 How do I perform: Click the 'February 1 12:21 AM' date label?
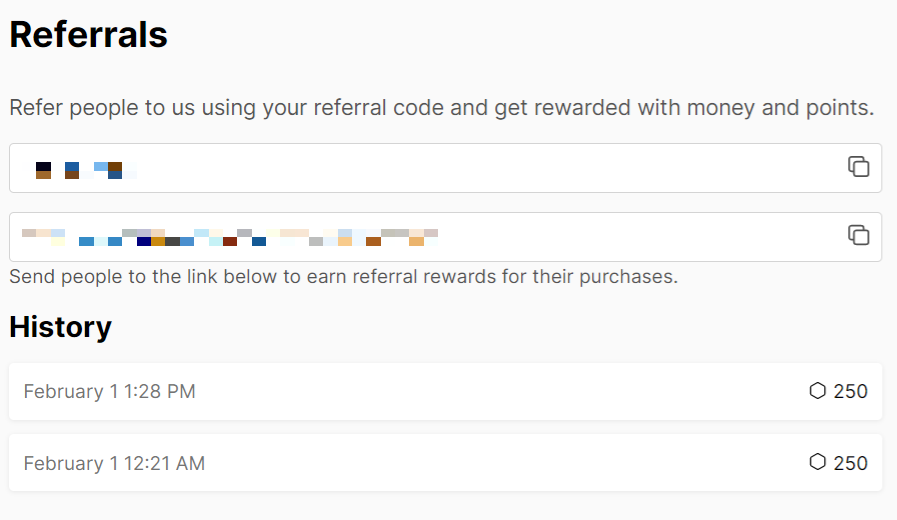click(x=114, y=463)
